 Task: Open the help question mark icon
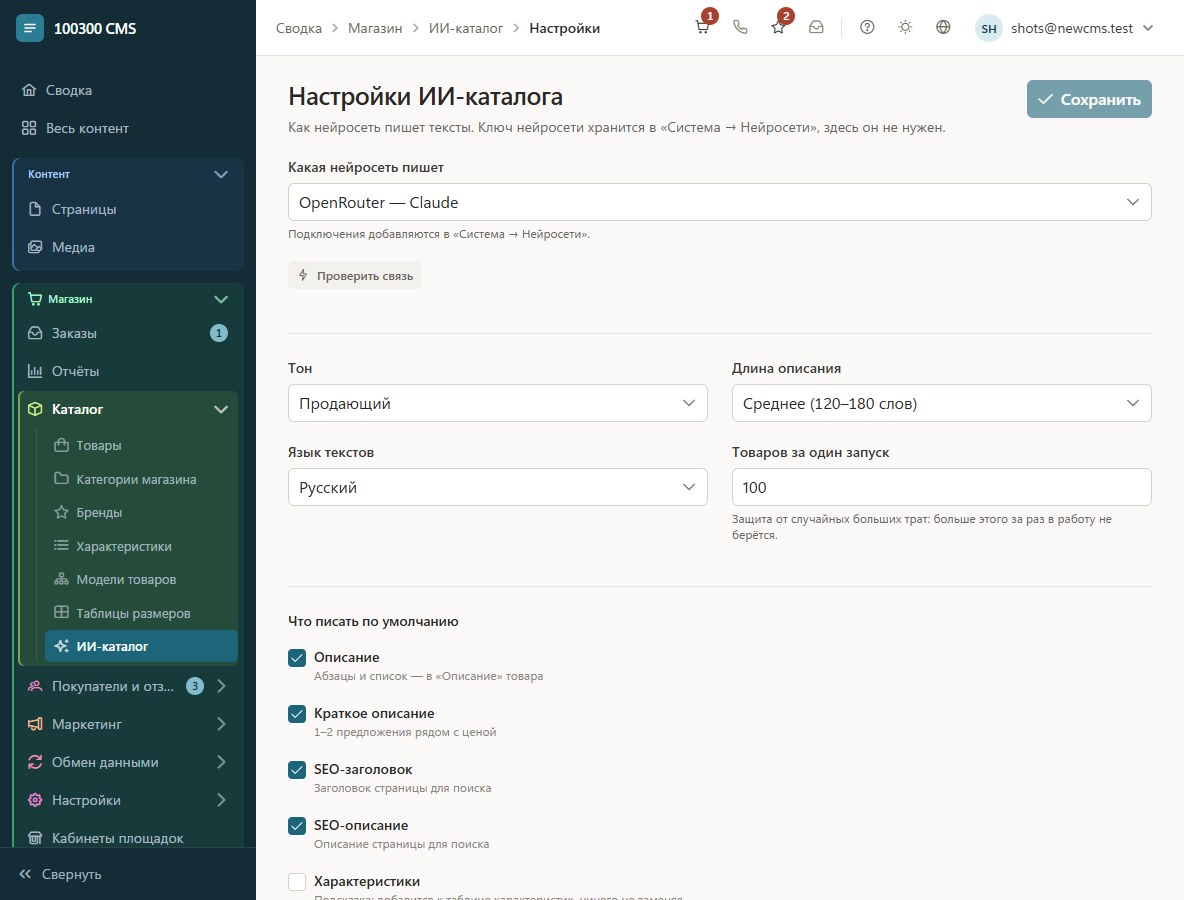coord(867,28)
